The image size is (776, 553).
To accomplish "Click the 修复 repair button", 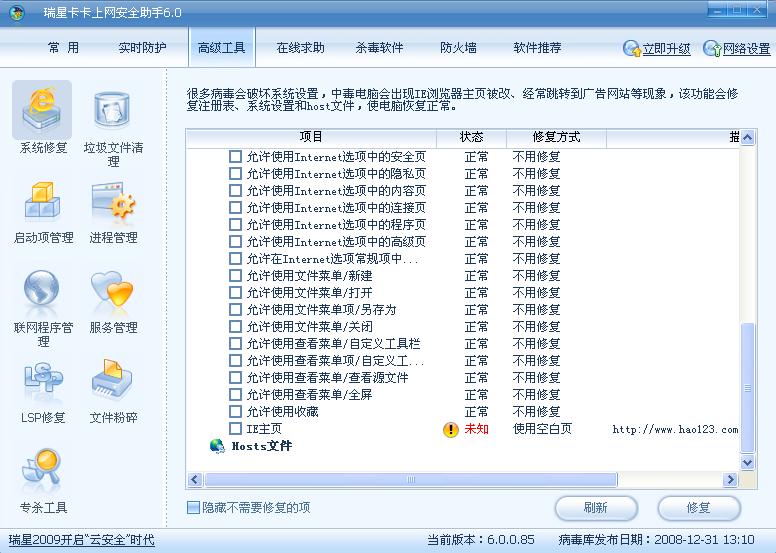I will coord(699,508).
